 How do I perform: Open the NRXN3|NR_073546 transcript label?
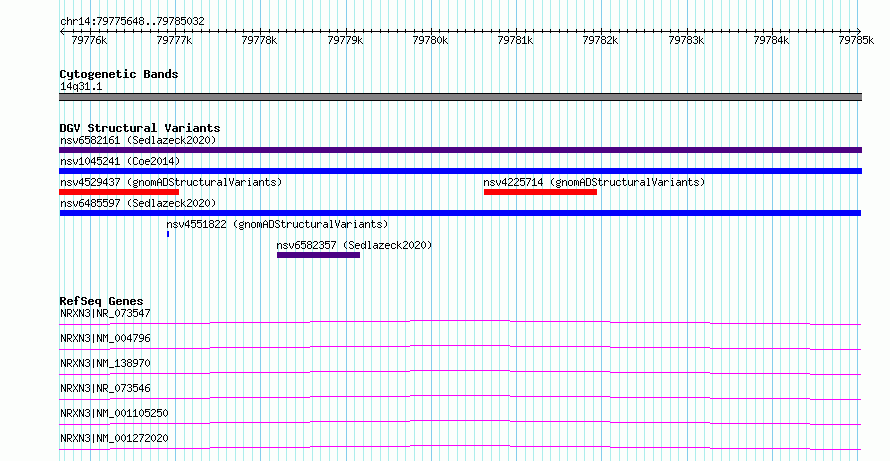pos(105,388)
